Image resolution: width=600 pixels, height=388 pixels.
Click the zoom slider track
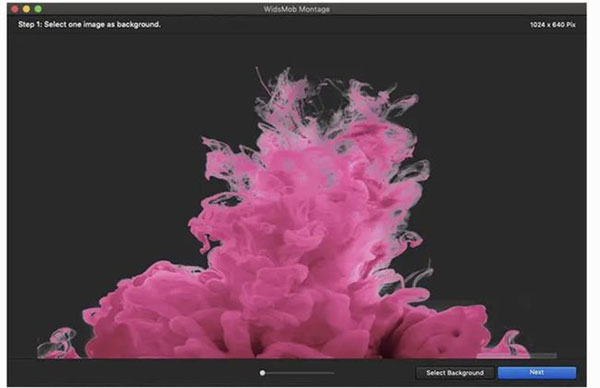[297, 373]
